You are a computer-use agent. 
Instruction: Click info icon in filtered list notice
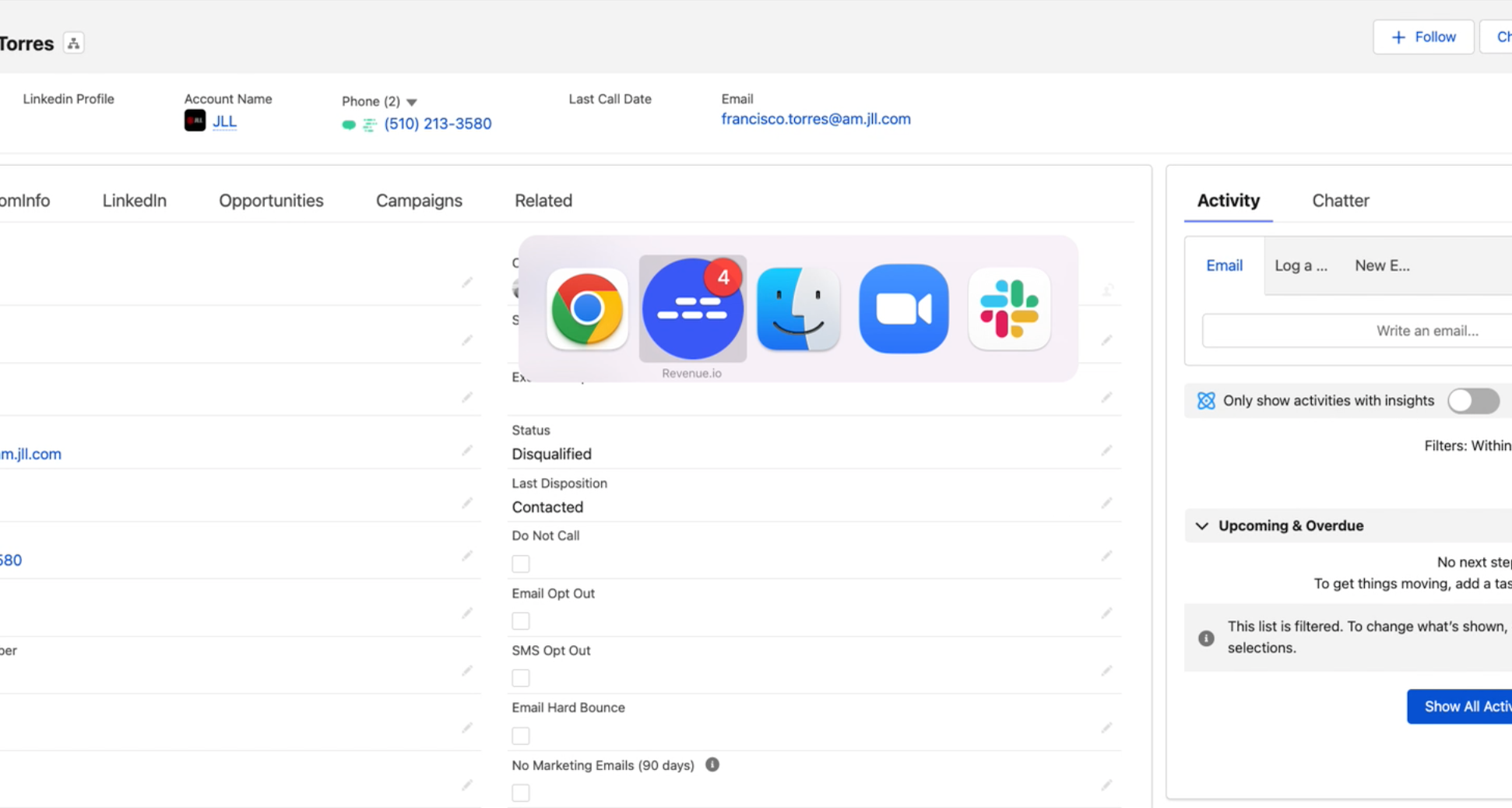point(1206,638)
